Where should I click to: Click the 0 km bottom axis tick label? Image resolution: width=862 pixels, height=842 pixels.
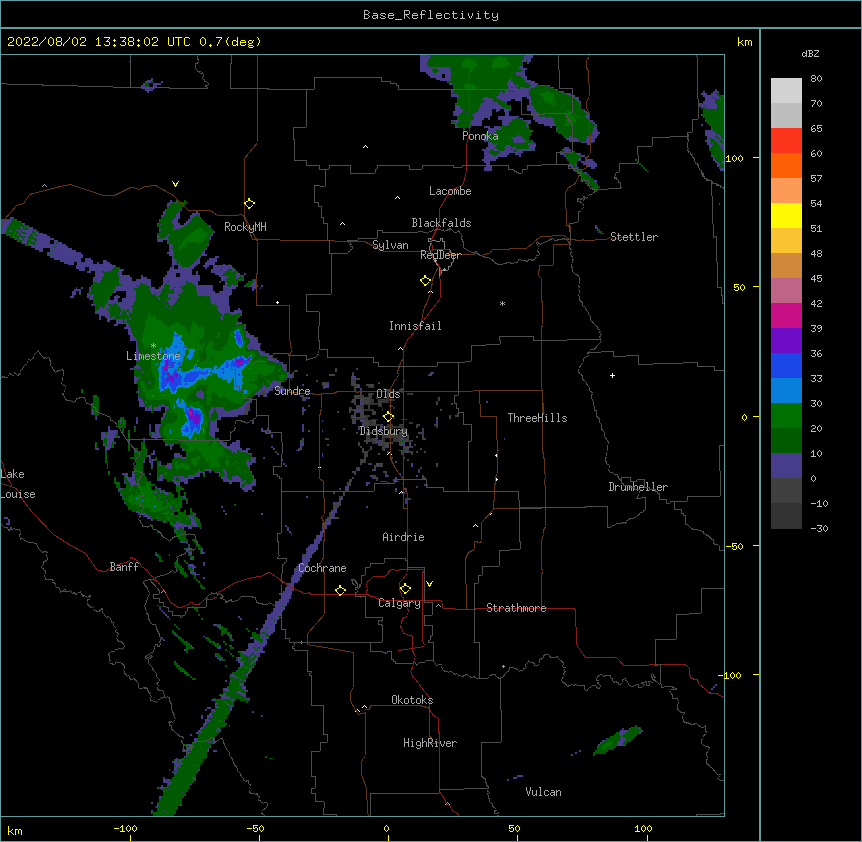coord(386,829)
